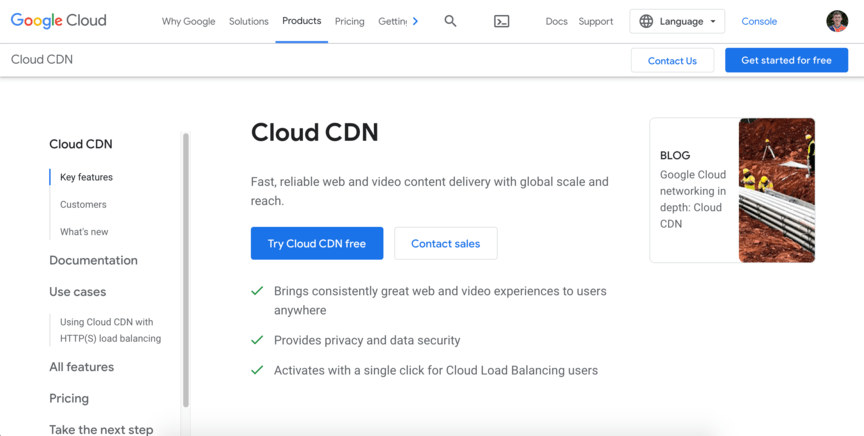864x436 pixels.
Task: Click the 'Brings consistently great web' bullet text
Action: pyautogui.click(x=440, y=300)
